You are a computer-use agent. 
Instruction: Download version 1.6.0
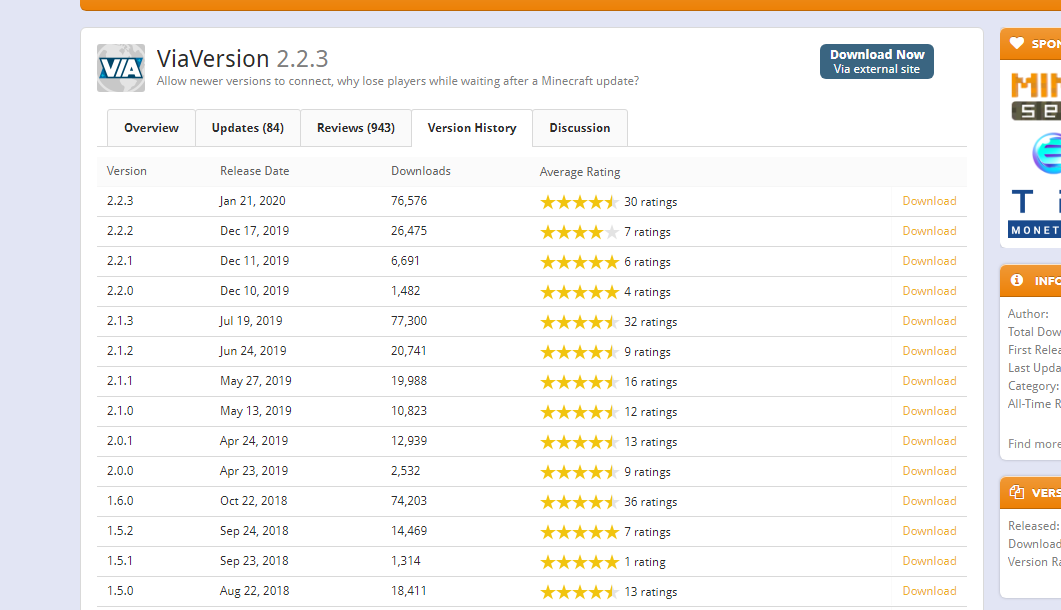[x=929, y=501]
